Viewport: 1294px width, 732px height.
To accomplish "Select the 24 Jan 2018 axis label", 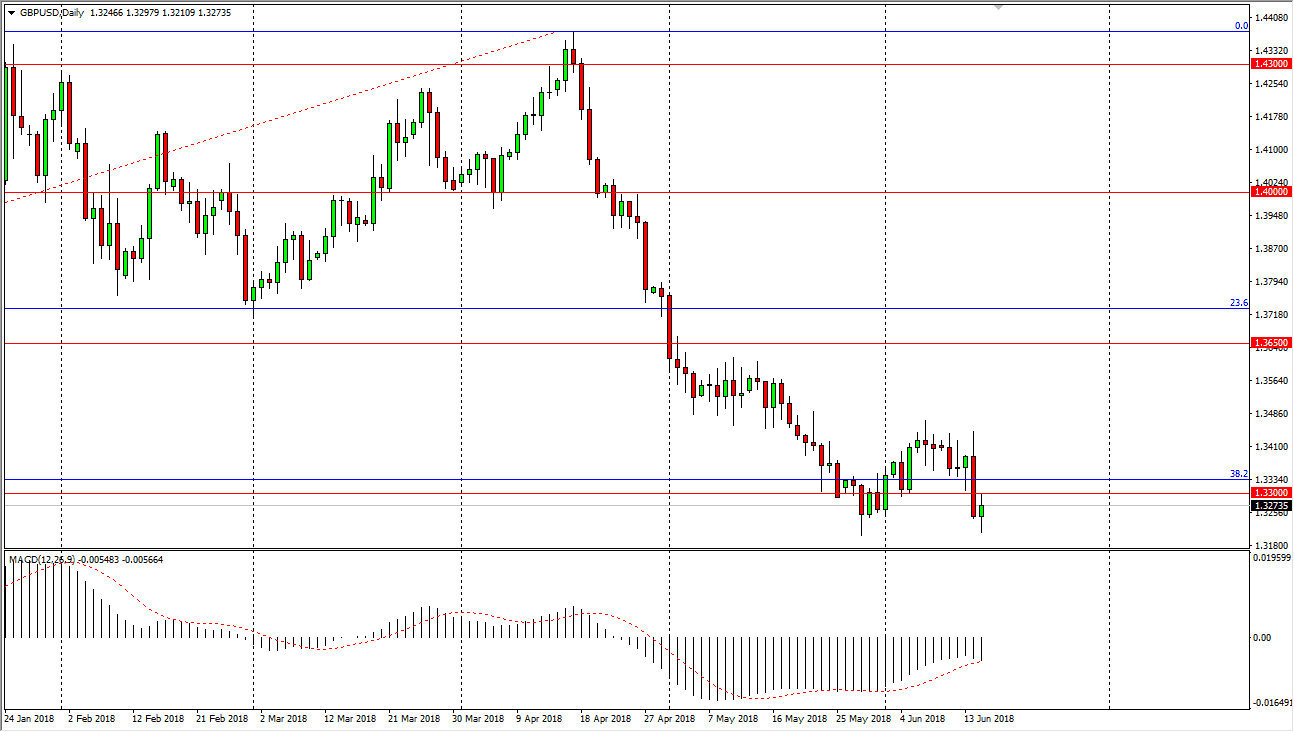I will 30,718.
